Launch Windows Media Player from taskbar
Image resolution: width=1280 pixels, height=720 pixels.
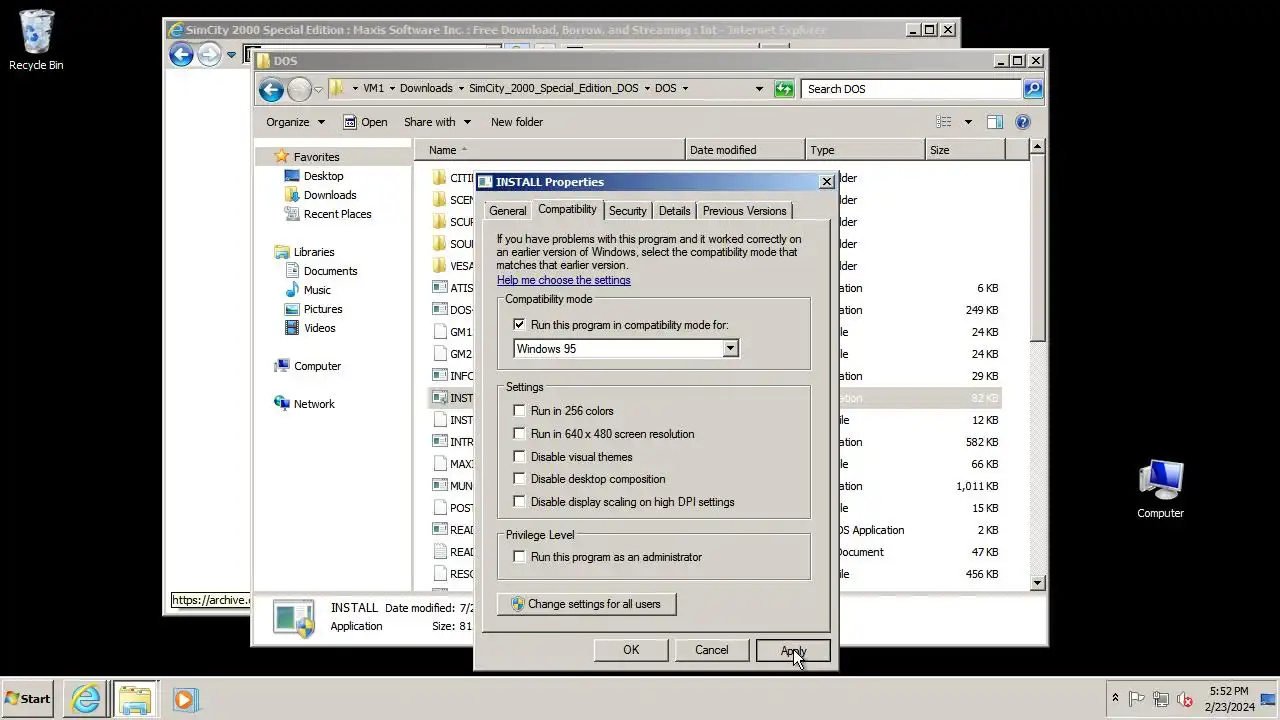(x=184, y=699)
